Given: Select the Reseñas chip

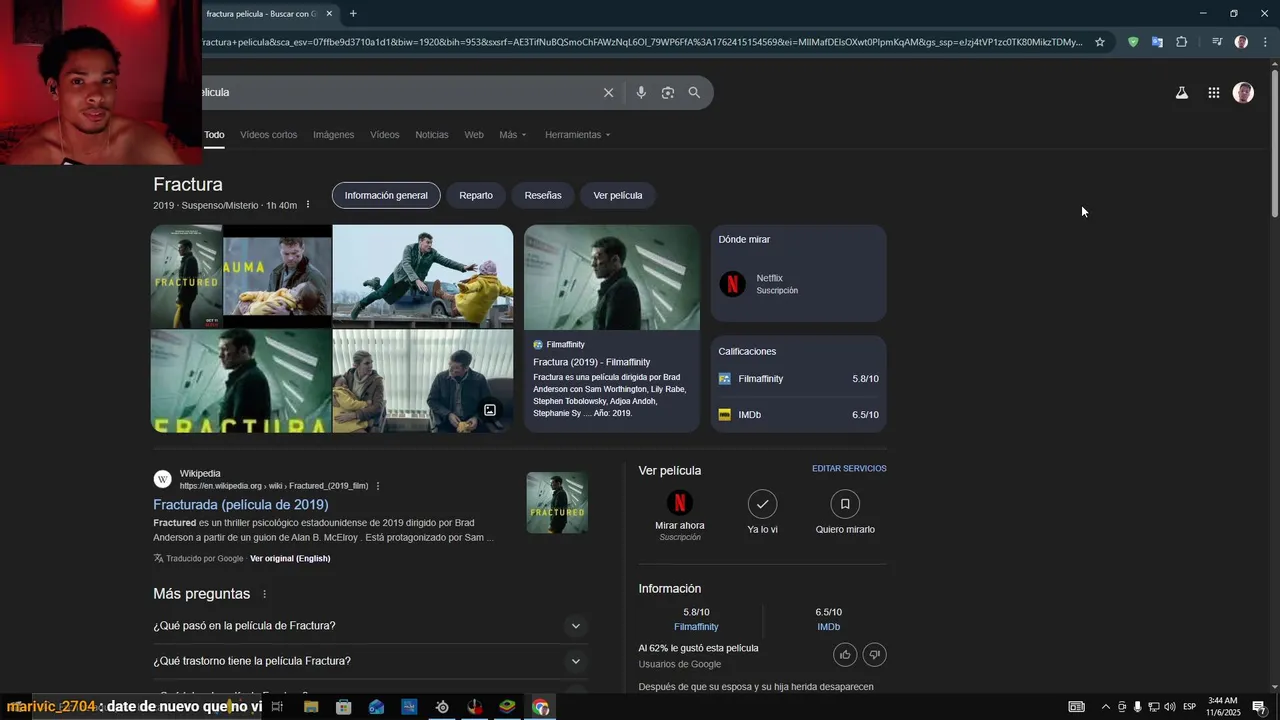Looking at the screenshot, I should coord(543,195).
